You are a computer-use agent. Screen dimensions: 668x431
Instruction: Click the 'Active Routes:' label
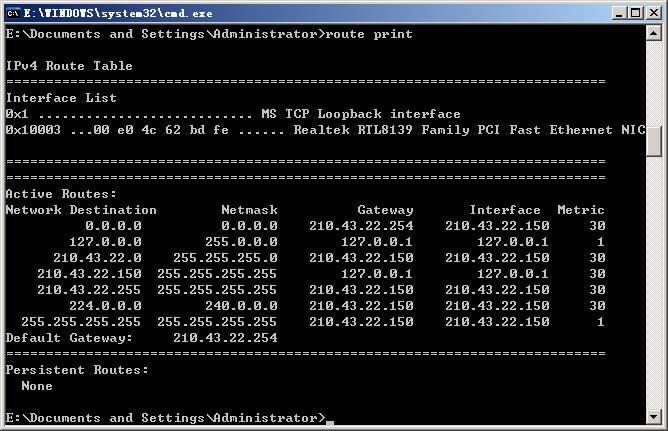click(61, 194)
